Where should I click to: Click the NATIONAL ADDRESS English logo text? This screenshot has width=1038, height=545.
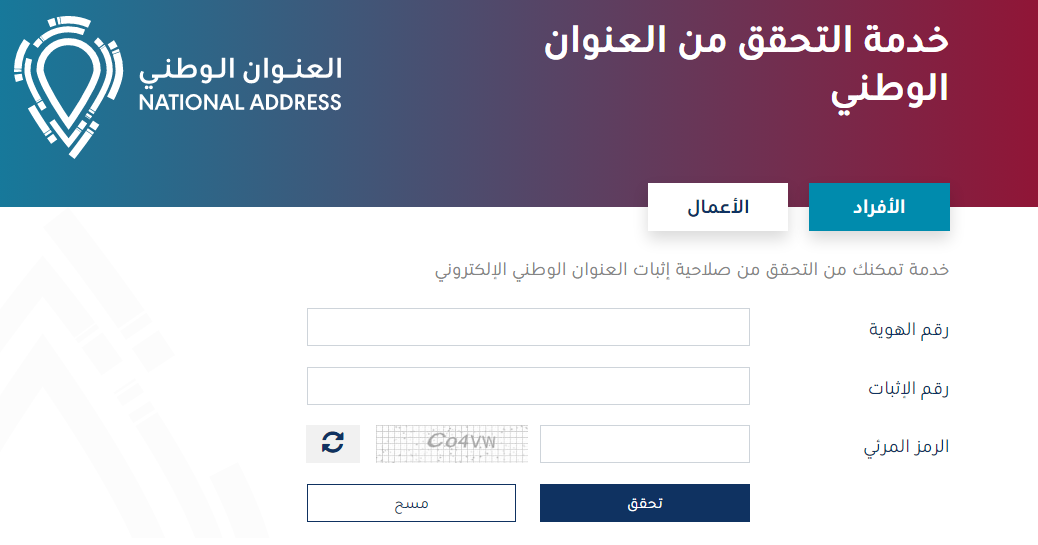pos(240,103)
